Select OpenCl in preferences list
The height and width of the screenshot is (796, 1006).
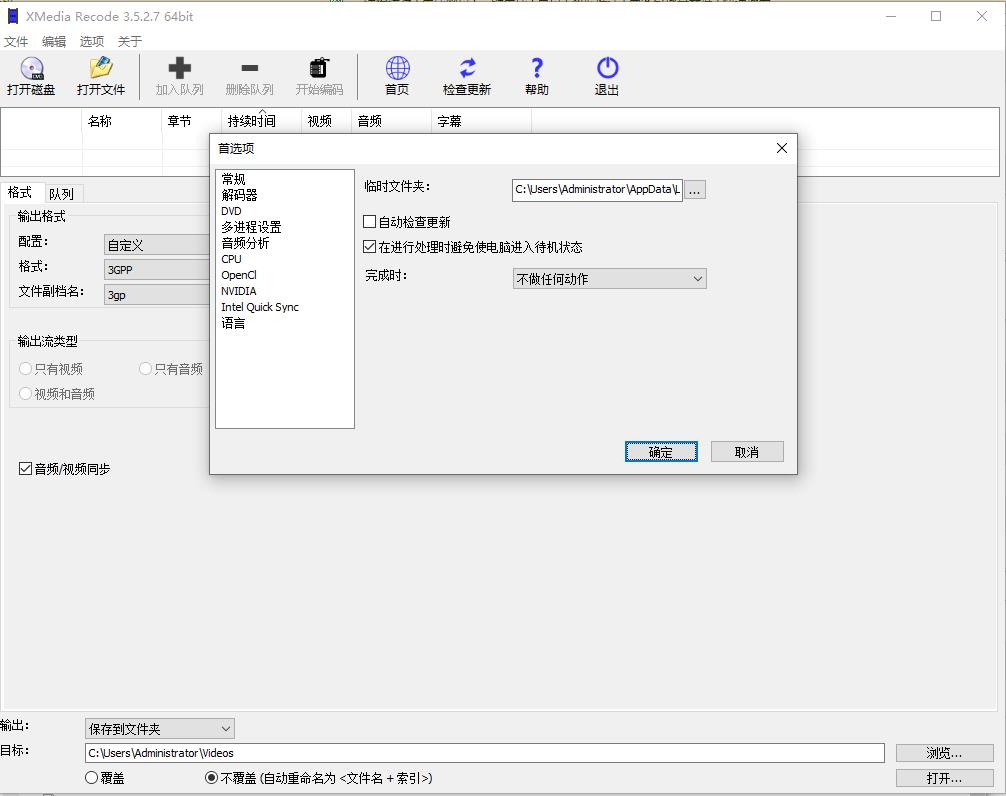tap(239, 275)
